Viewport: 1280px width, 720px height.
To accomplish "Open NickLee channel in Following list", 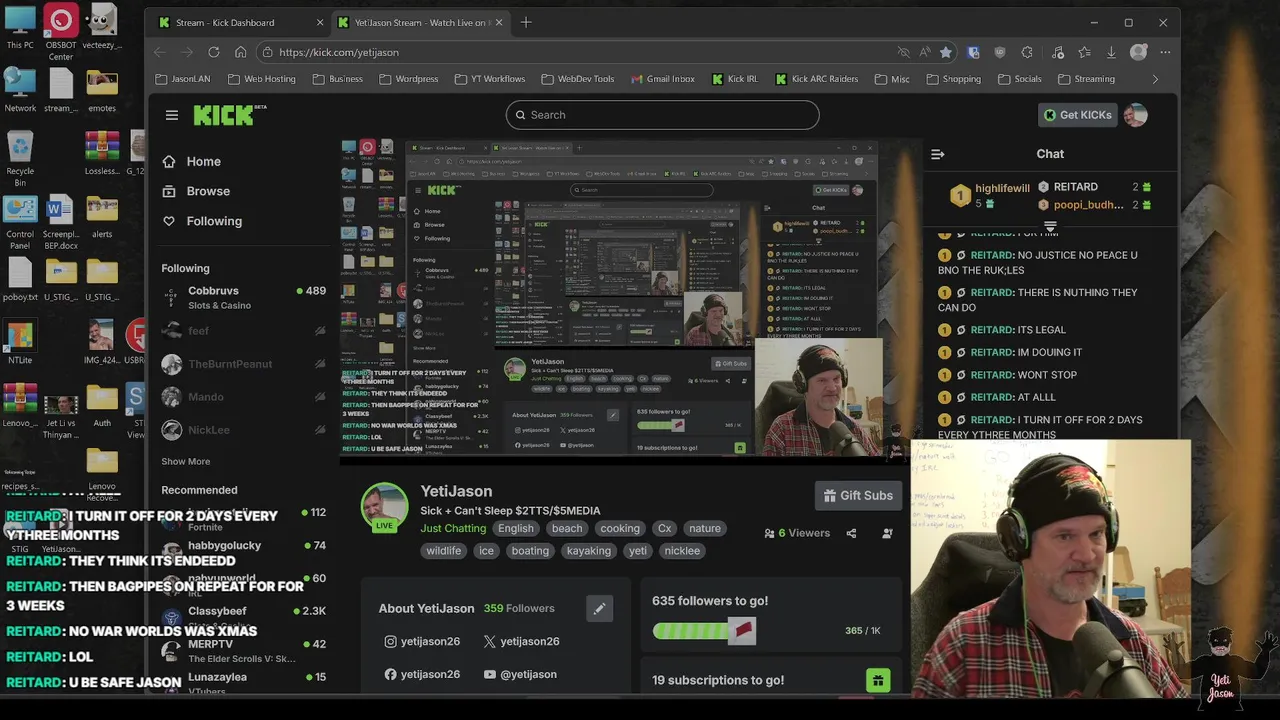I will [x=244, y=430].
